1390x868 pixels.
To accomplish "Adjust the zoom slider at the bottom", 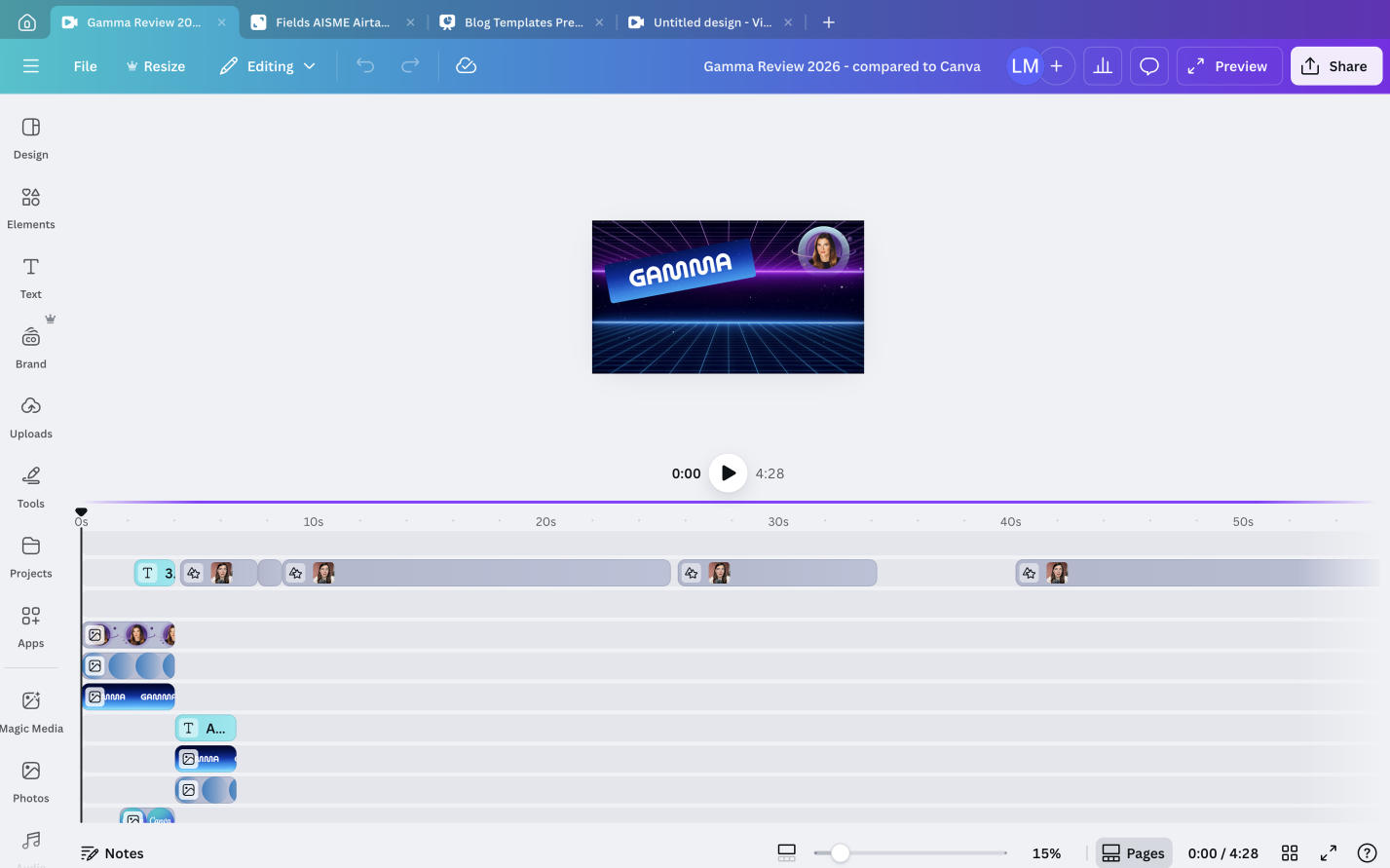I will [x=840, y=852].
